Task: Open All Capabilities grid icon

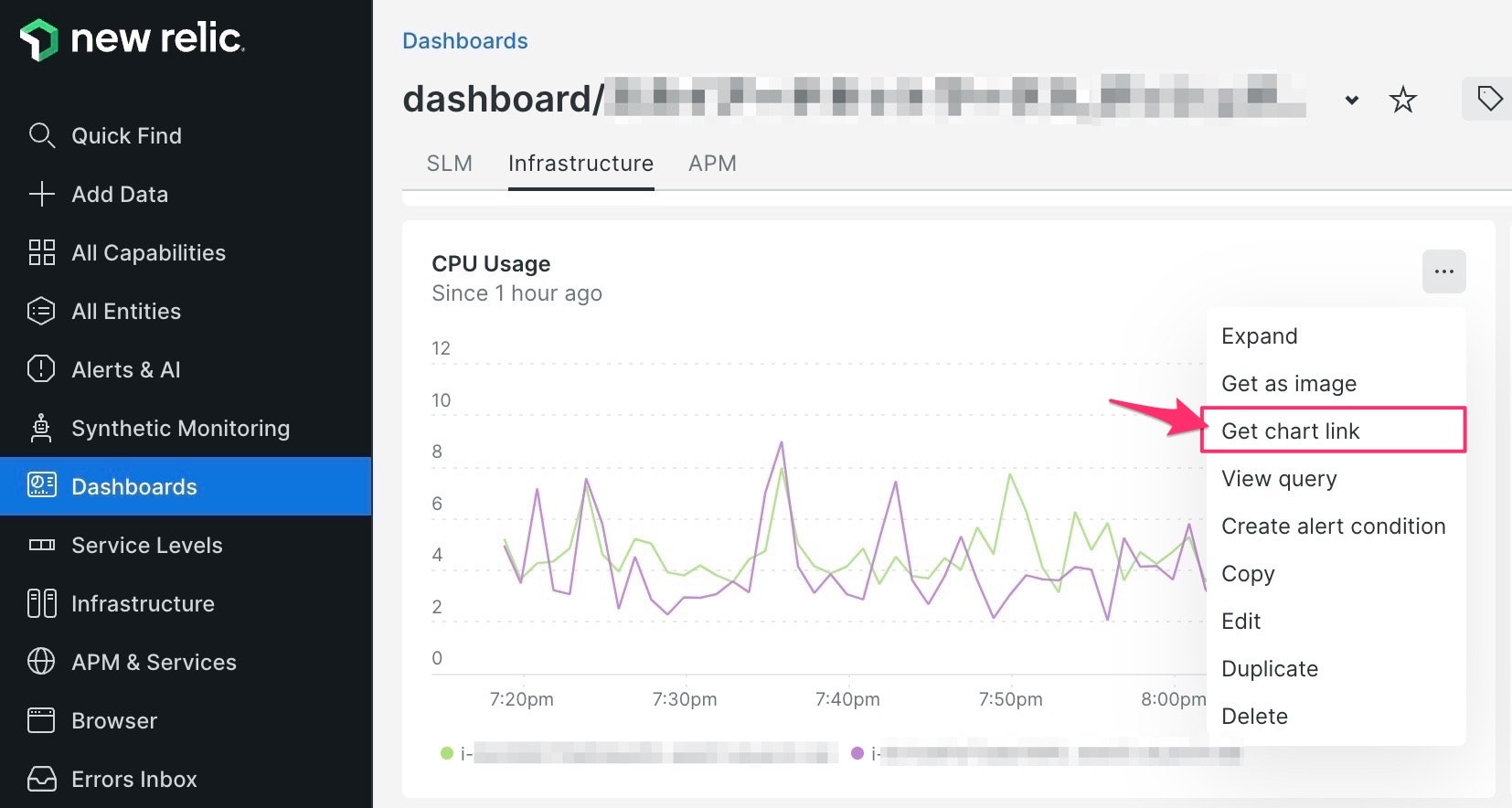Action: coord(41,252)
